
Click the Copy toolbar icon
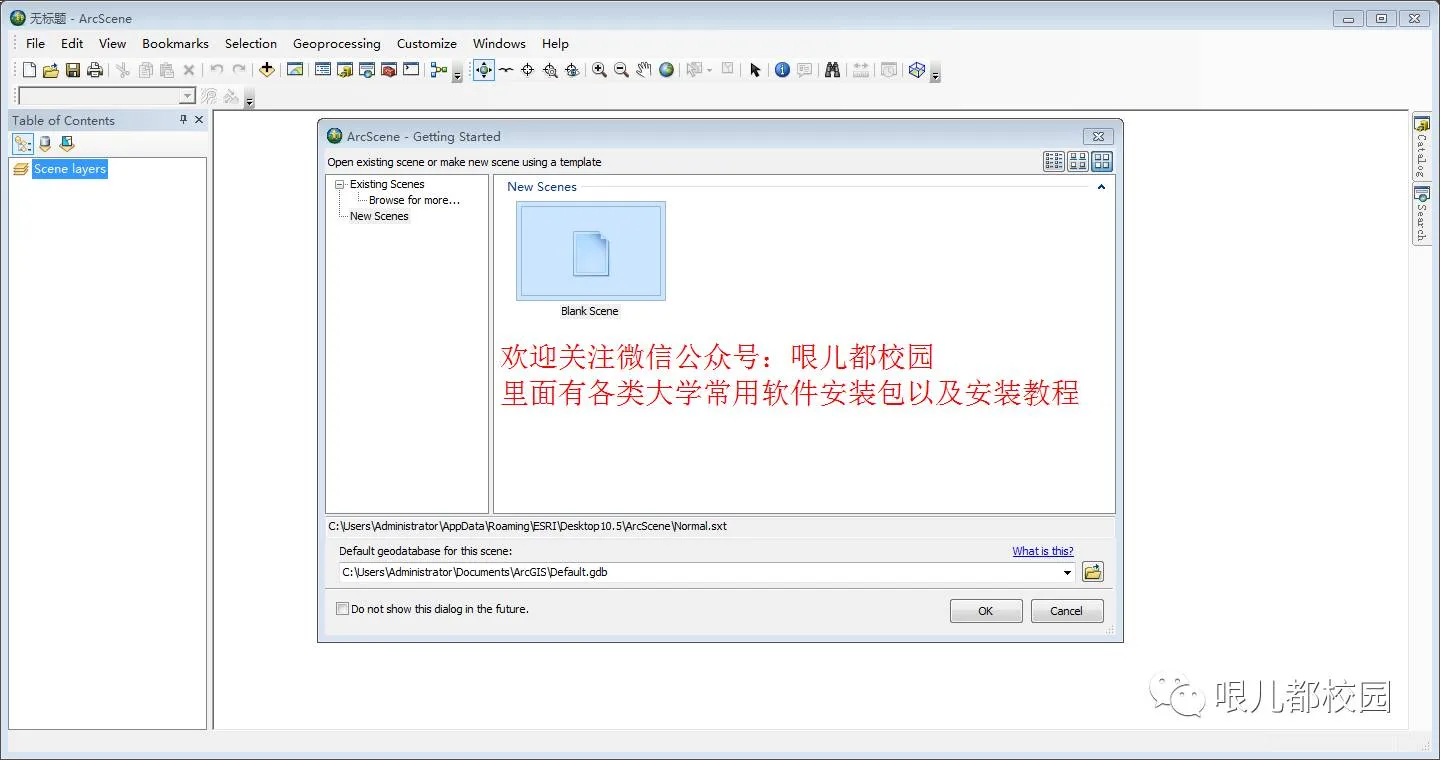coord(145,70)
